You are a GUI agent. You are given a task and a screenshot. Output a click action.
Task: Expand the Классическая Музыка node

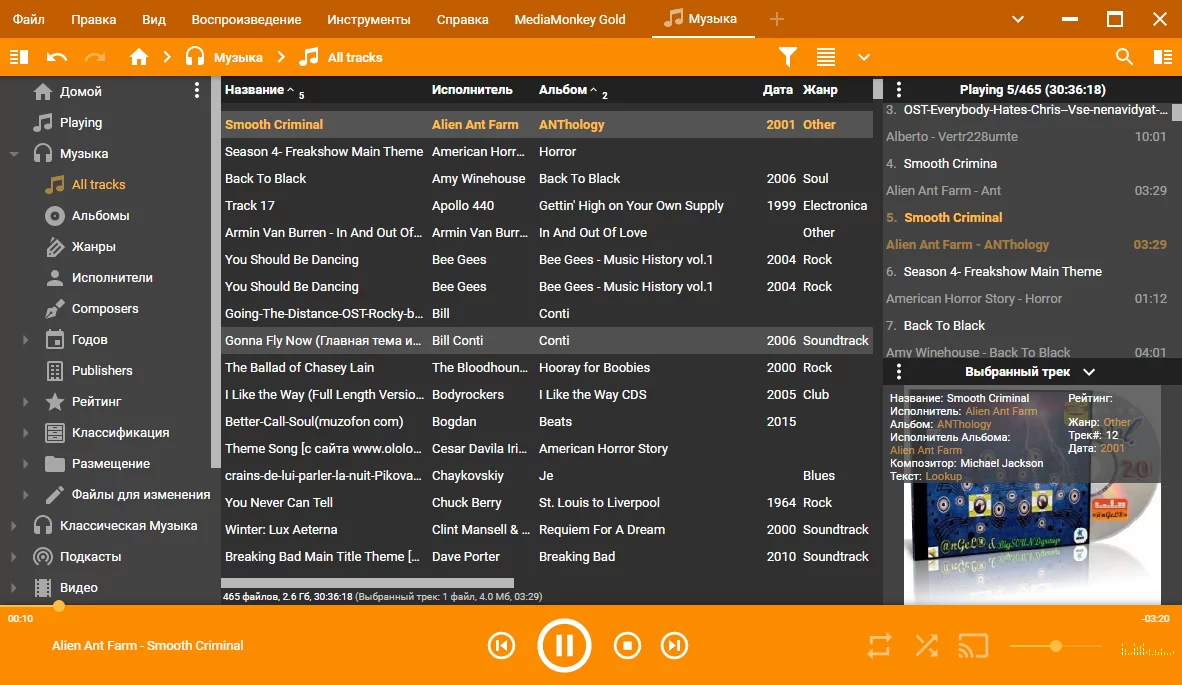[14, 526]
